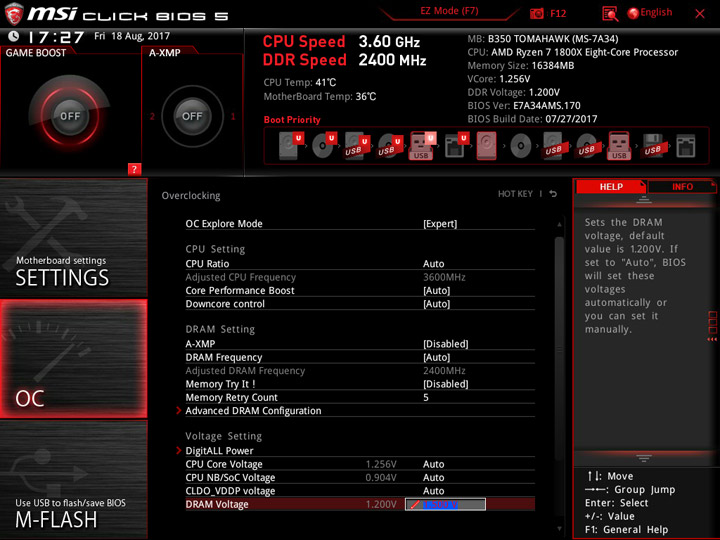720x540 pixels.
Task: Click the scroll down arrow of settings list
Action: click(559, 529)
